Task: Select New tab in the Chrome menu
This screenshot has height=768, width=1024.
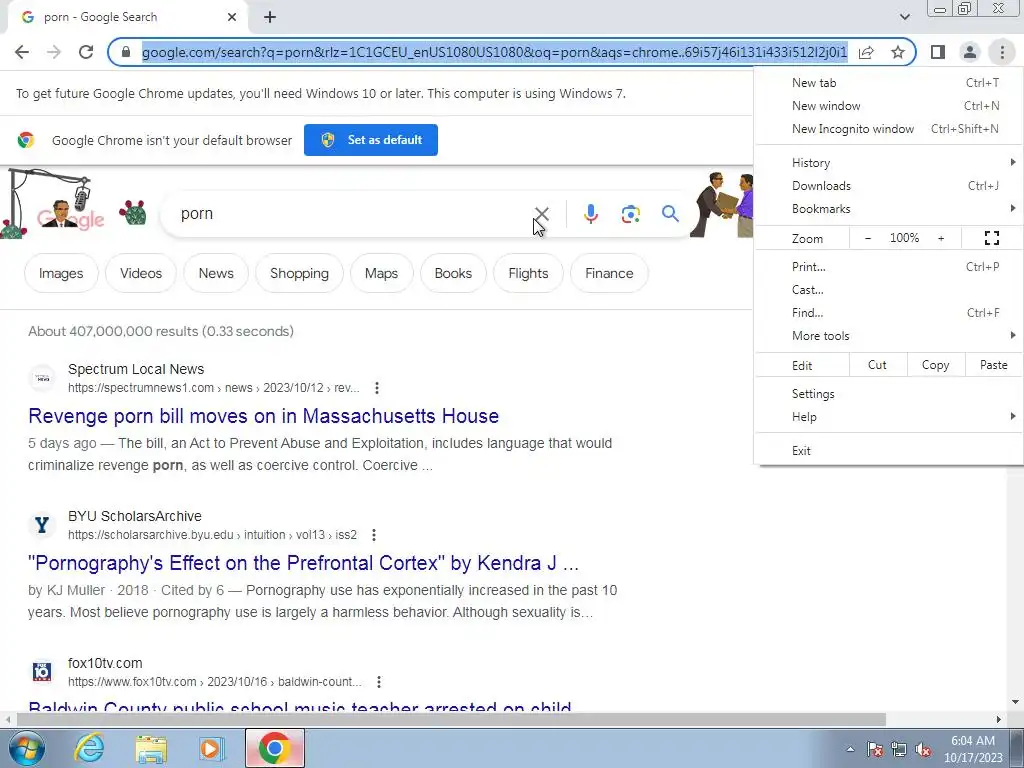Action: point(888,83)
